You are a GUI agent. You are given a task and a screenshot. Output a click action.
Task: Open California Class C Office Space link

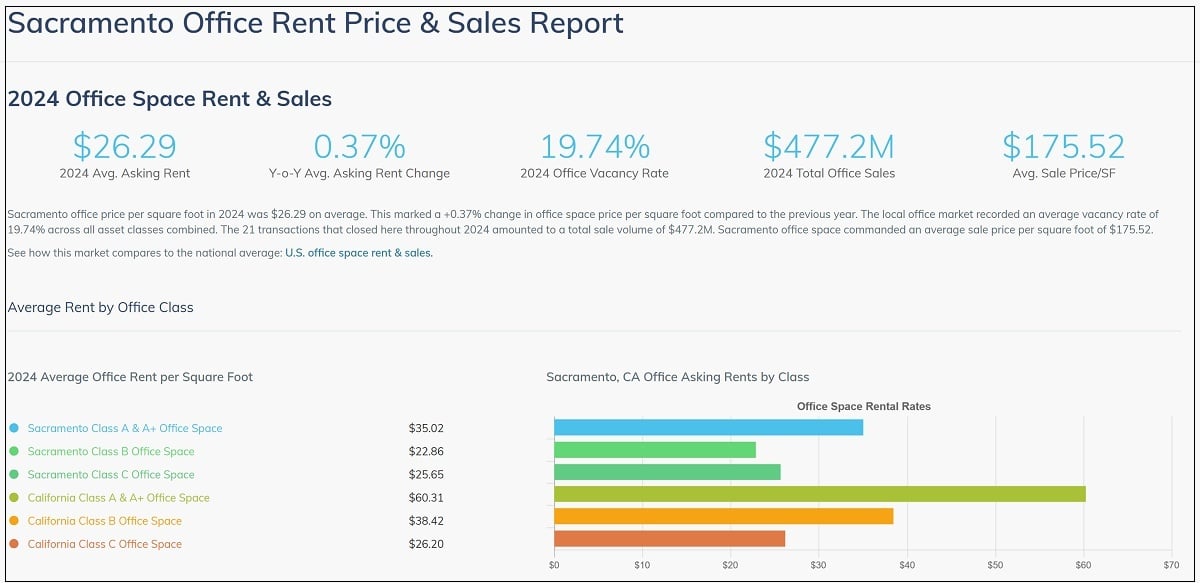(105, 544)
